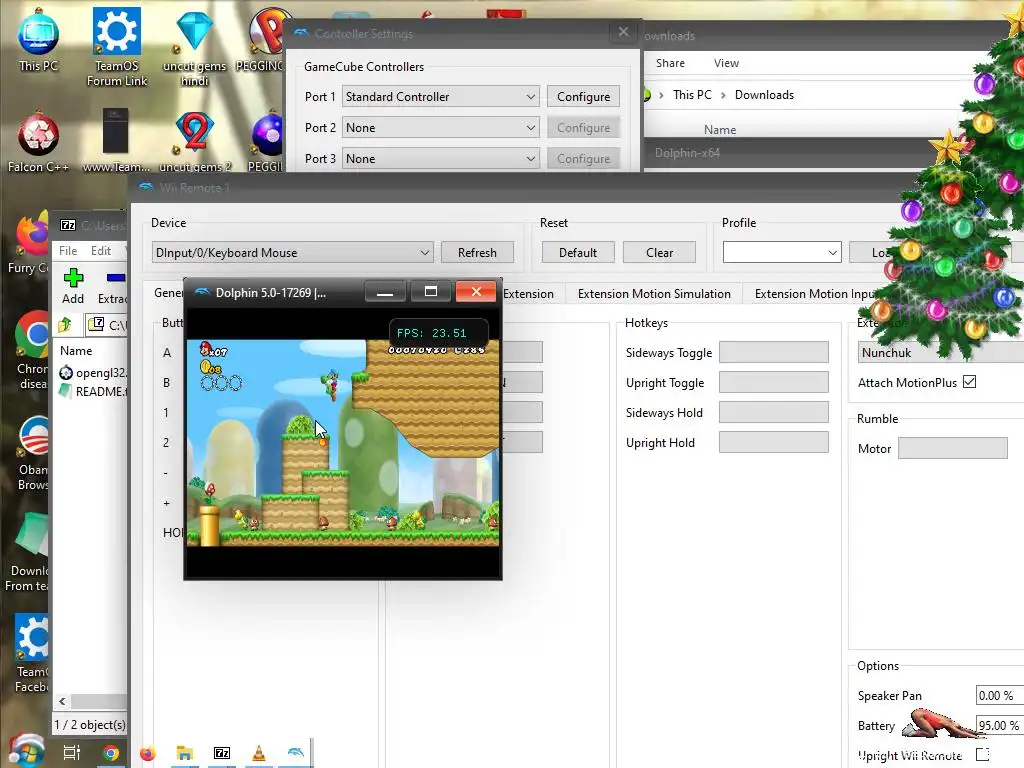
Task: Open the Nunchuk extension dropdown
Action: [x=940, y=353]
